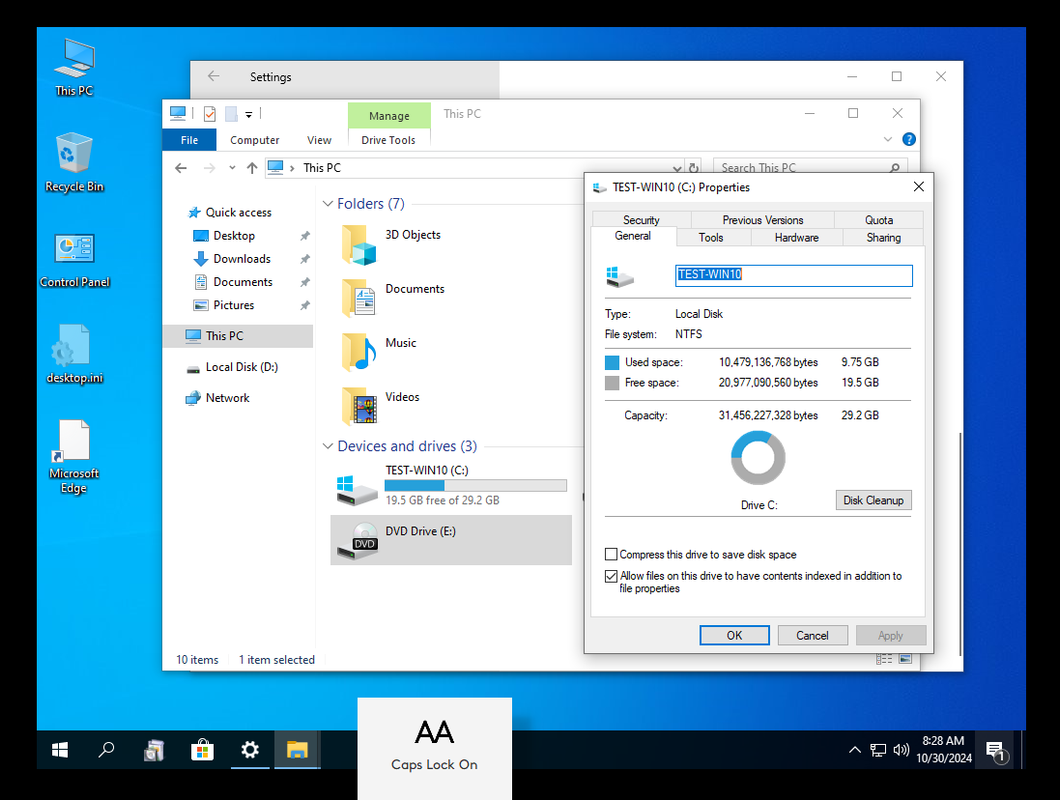Switch to the Quota tab
Screen dimensions: 1060x800
coord(879,220)
